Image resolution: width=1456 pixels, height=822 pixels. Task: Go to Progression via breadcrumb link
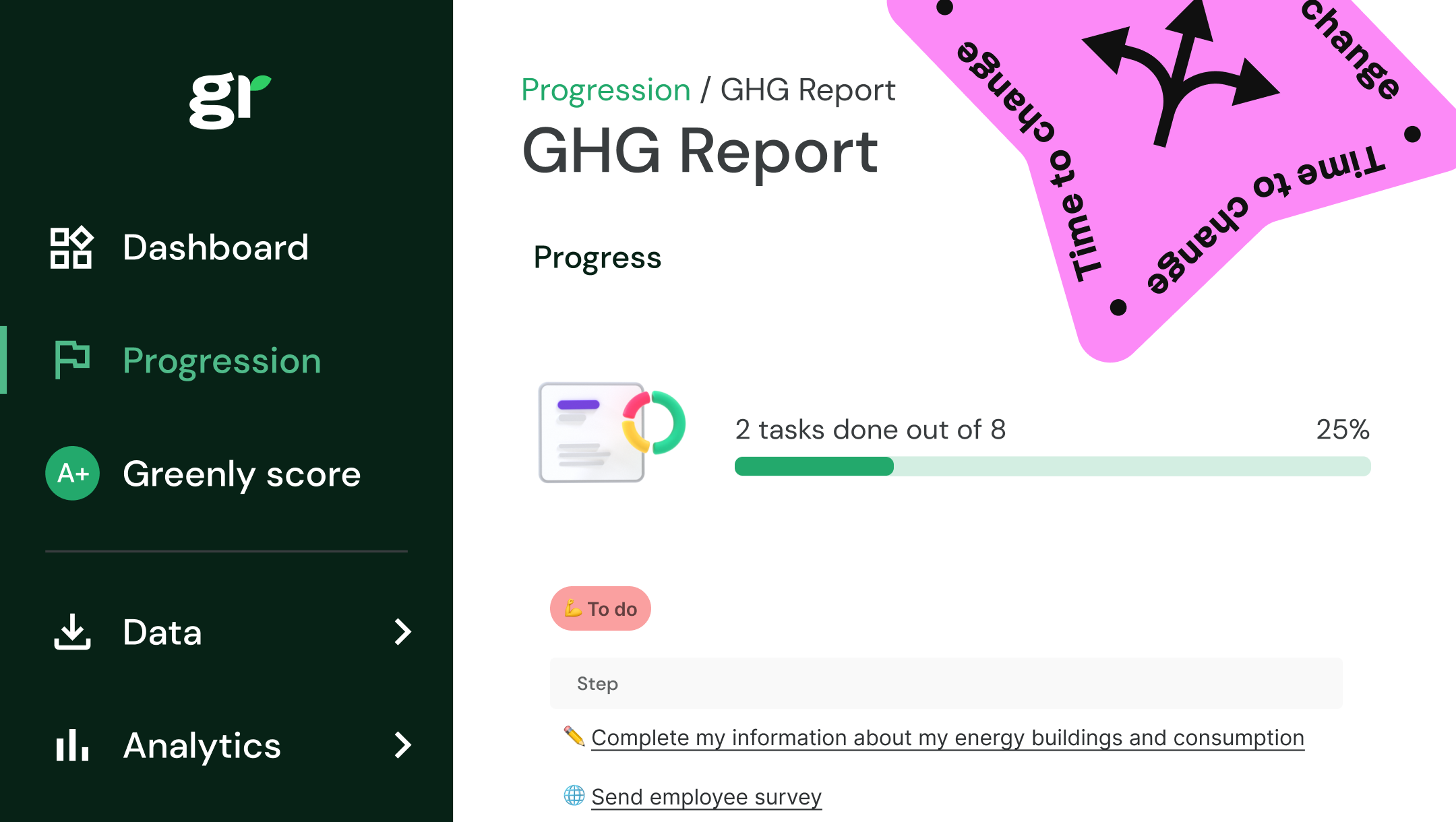[x=605, y=90]
